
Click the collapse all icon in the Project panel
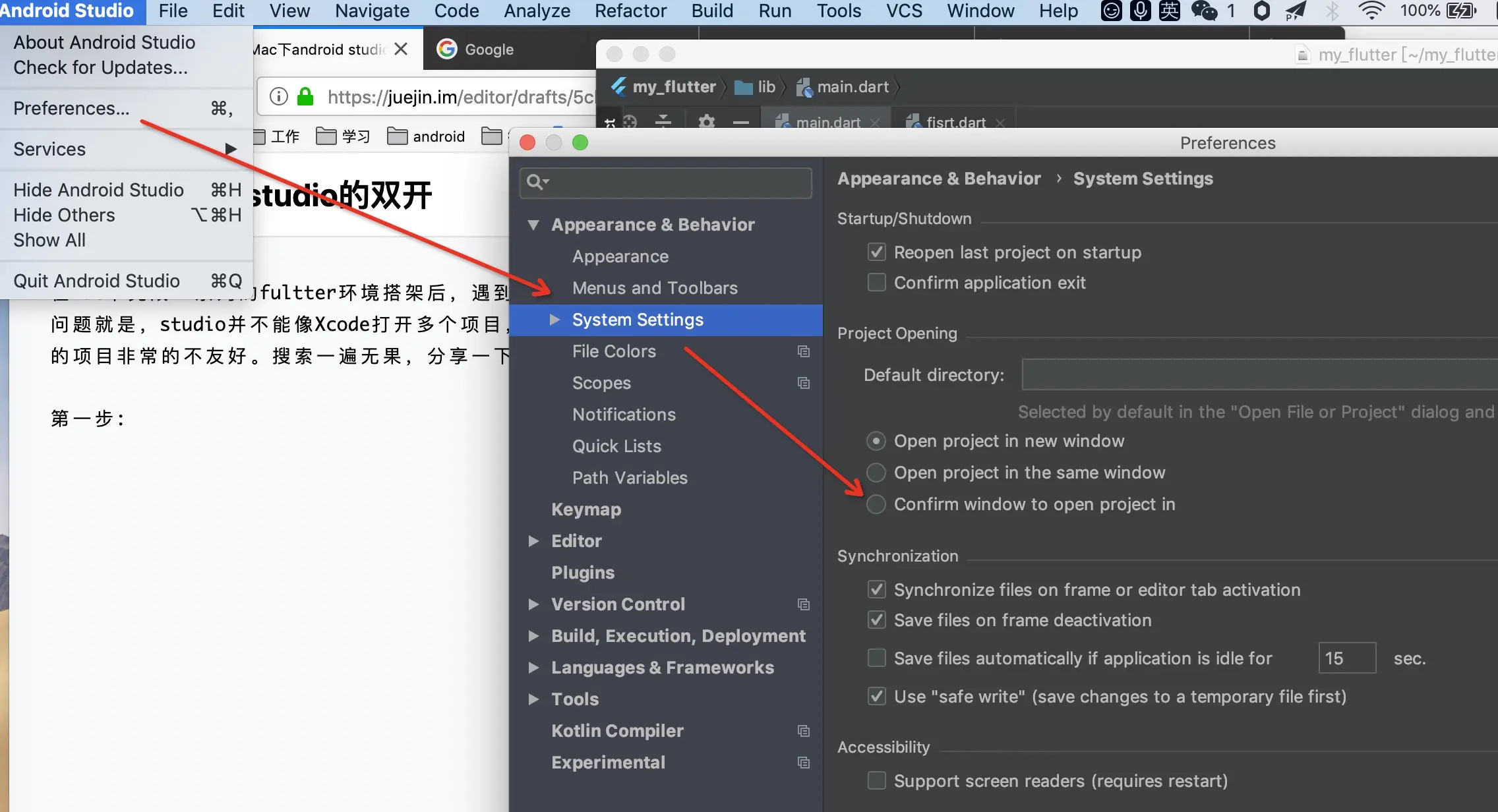tap(663, 121)
